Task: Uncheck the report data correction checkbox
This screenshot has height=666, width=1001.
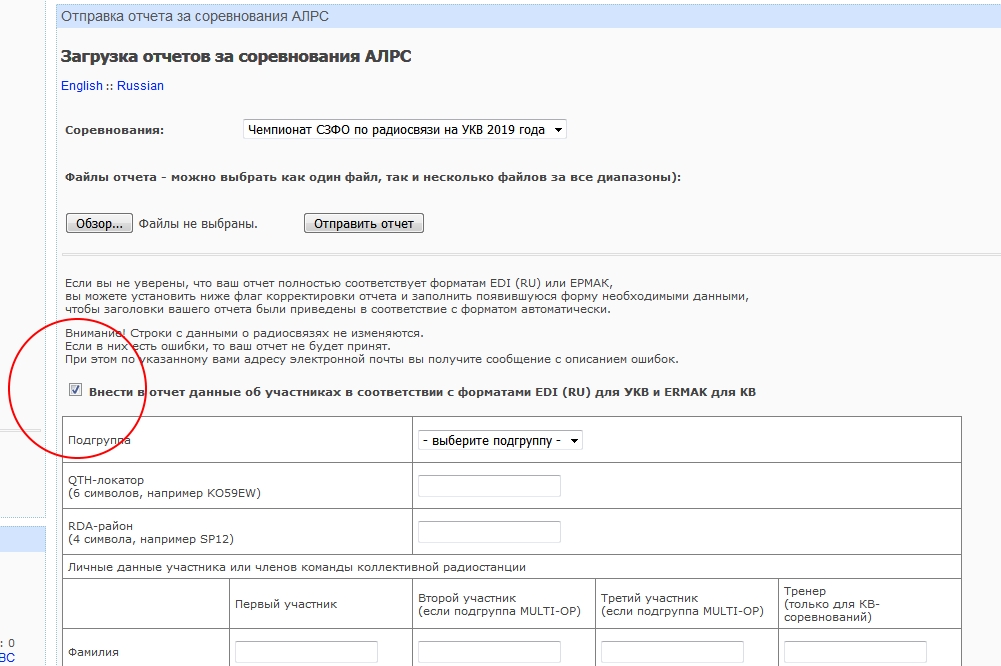Action: tap(75, 391)
